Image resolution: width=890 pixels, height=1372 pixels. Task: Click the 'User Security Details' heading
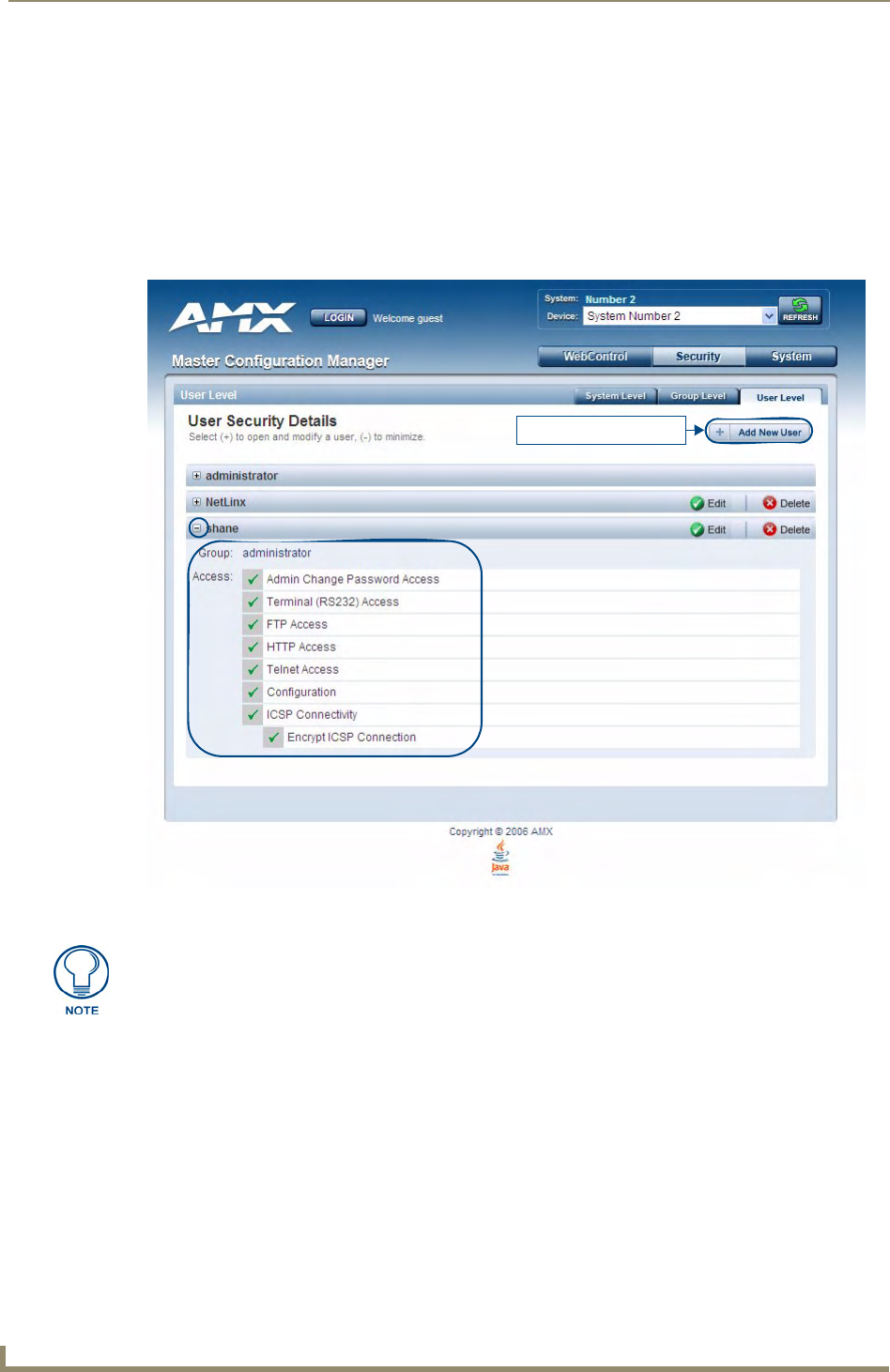click(x=262, y=421)
